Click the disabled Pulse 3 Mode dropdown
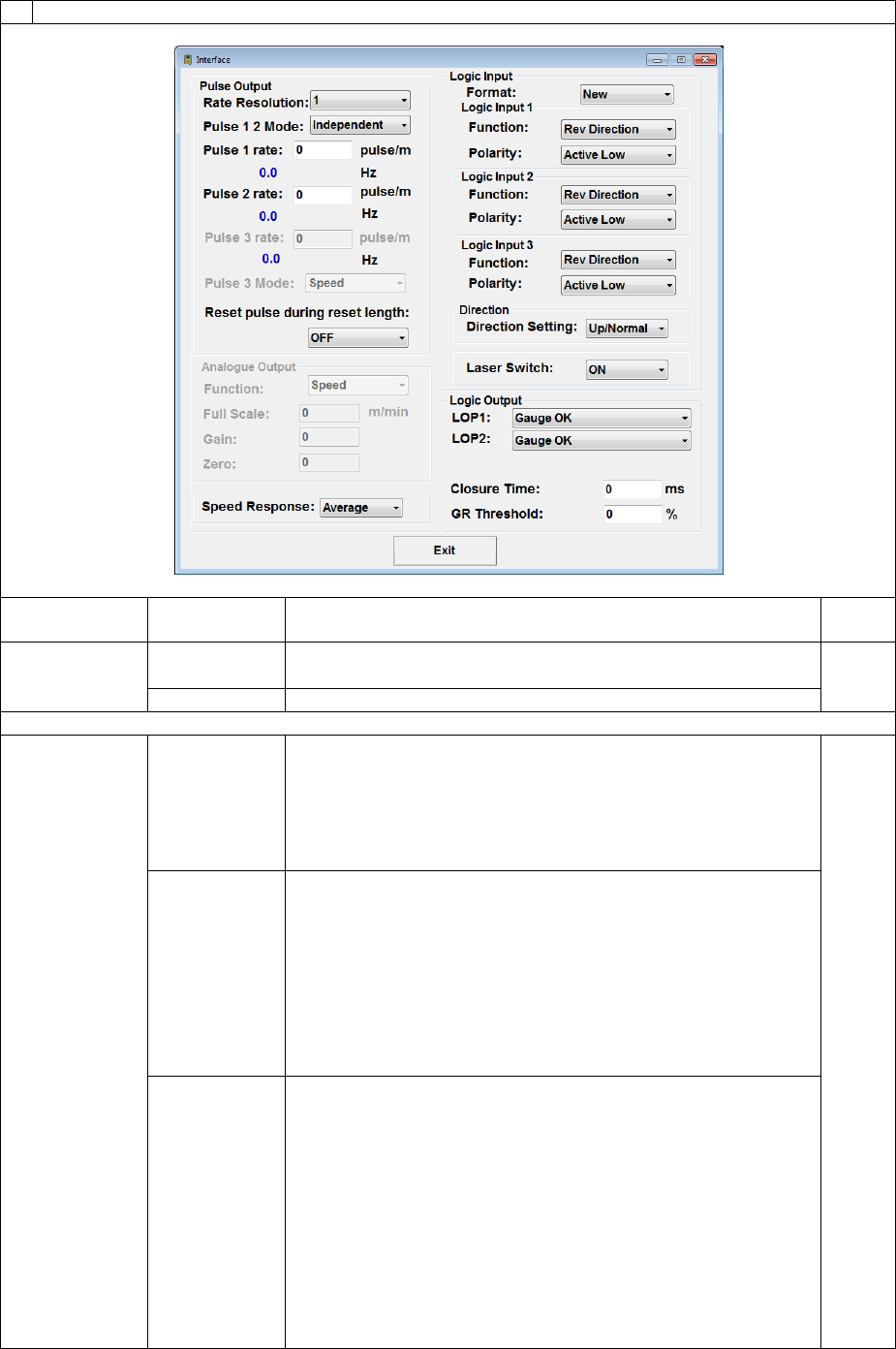896x1349 pixels. (x=355, y=283)
